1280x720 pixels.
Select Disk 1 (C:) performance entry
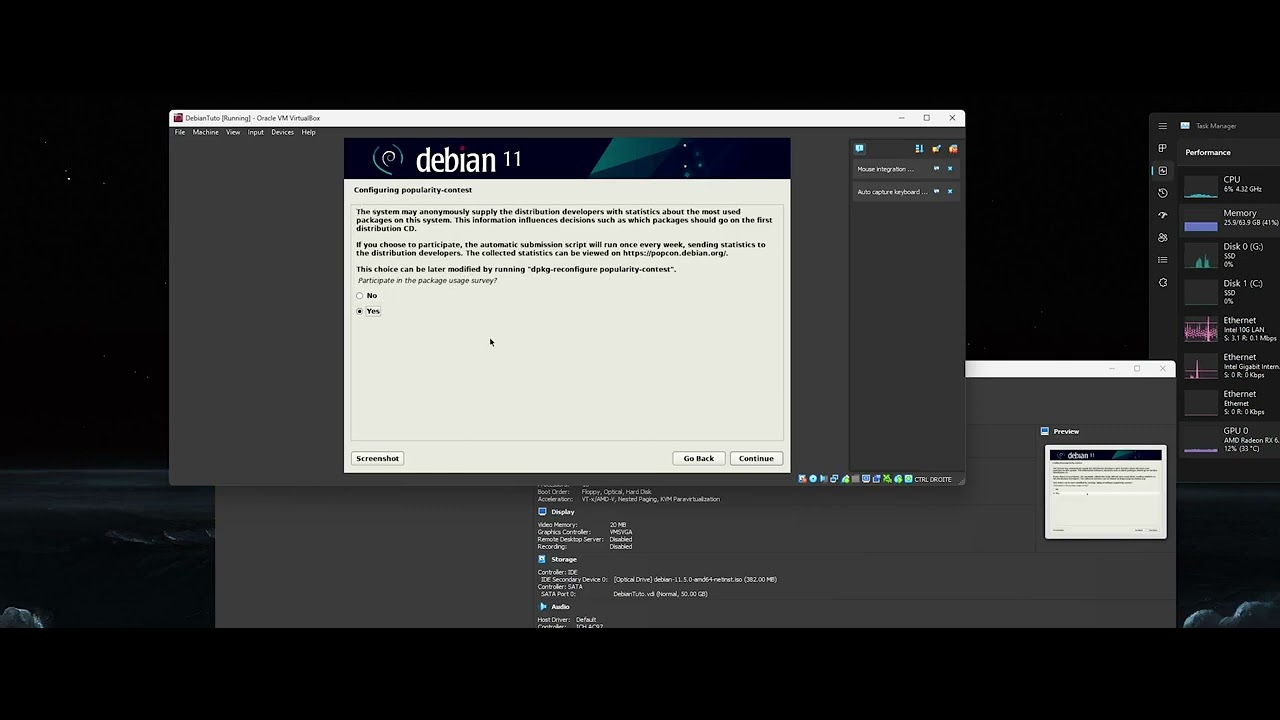click(x=1231, y=292)
